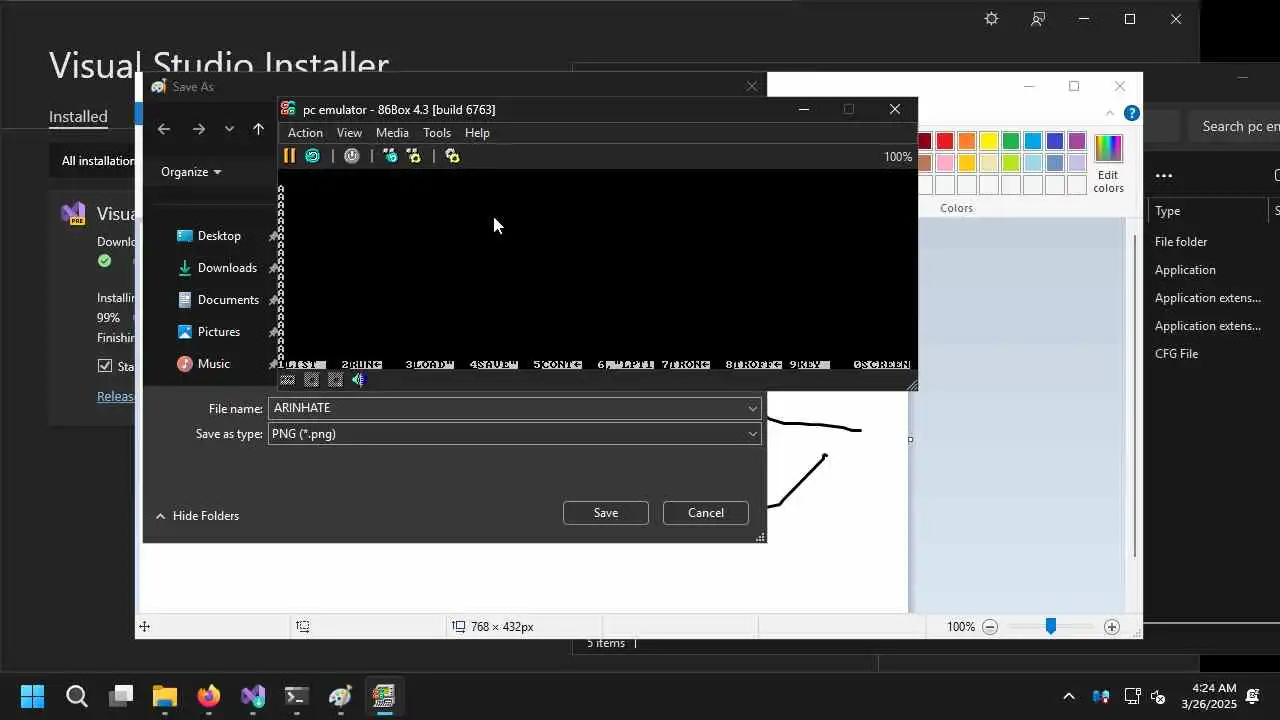Click the Paint zoom slider handle
The height and width of the screenshot is (720, 1280).
click(x=1050, y=626)
